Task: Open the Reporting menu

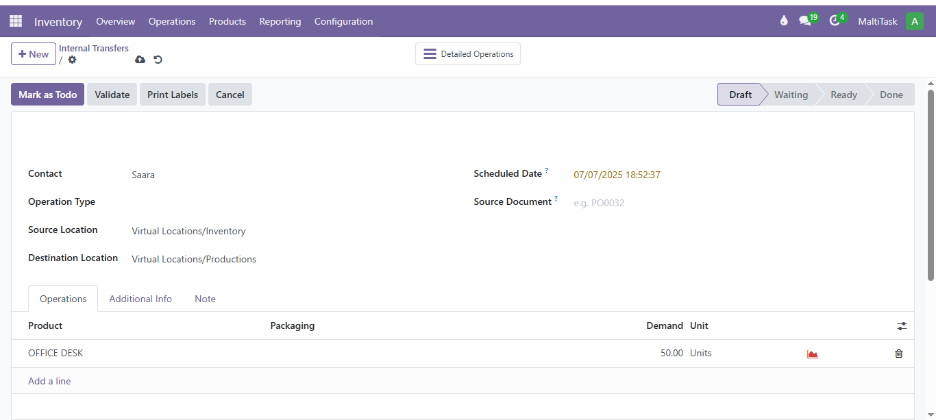Action: (280, 21)
